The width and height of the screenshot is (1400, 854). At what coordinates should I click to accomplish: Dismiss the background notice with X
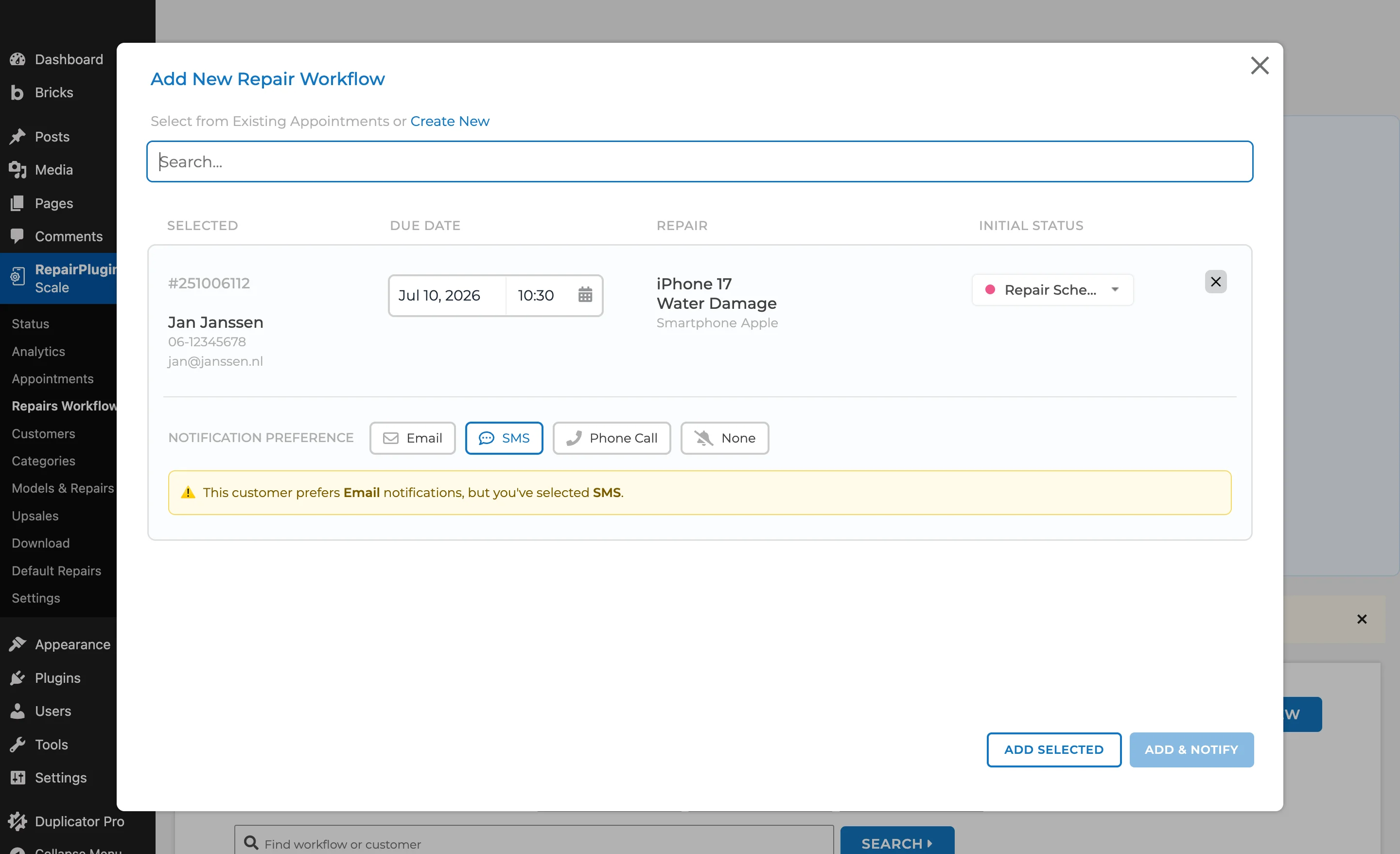pos(1362,619)
